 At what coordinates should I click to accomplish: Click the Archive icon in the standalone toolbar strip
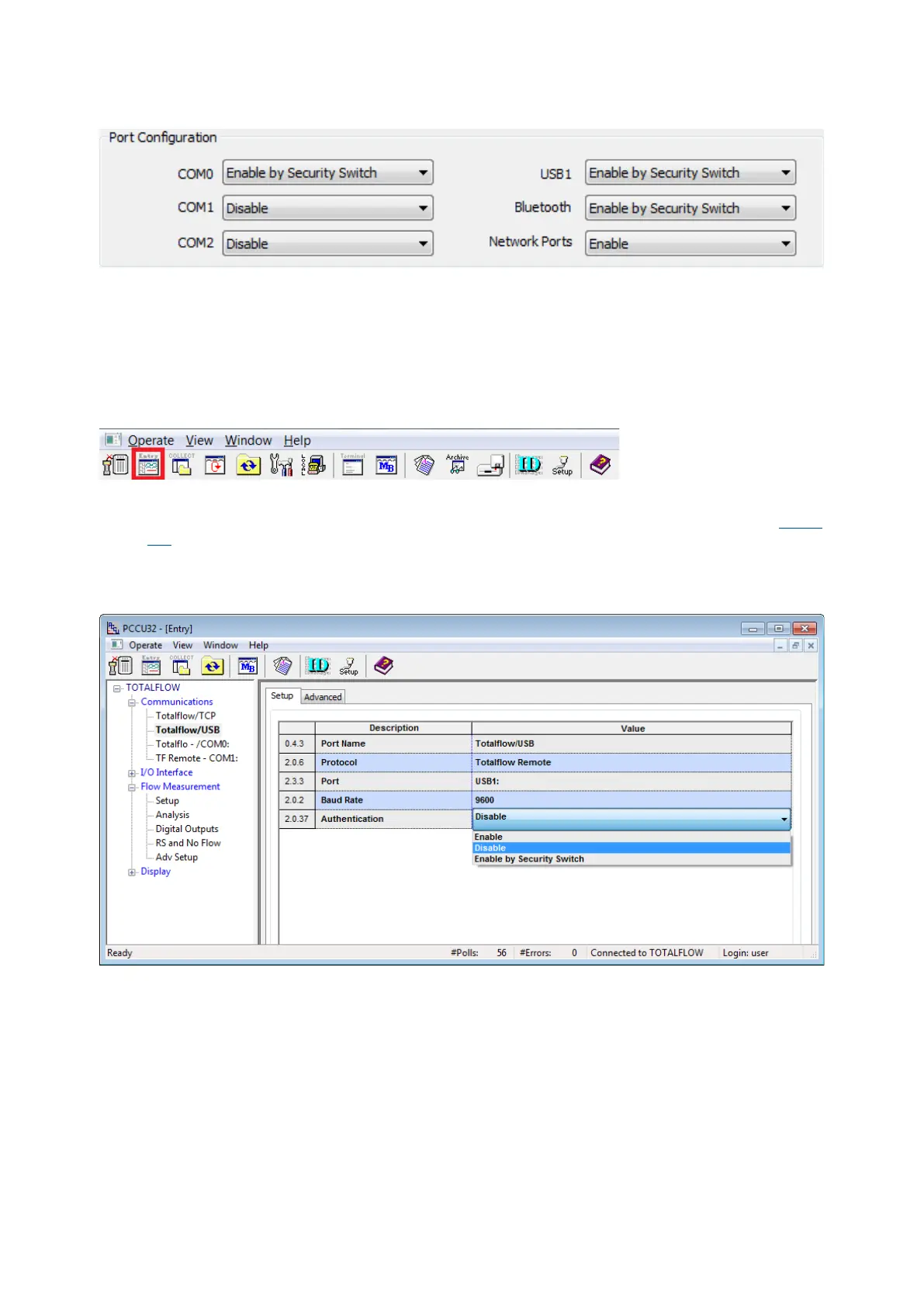(457, 464)
